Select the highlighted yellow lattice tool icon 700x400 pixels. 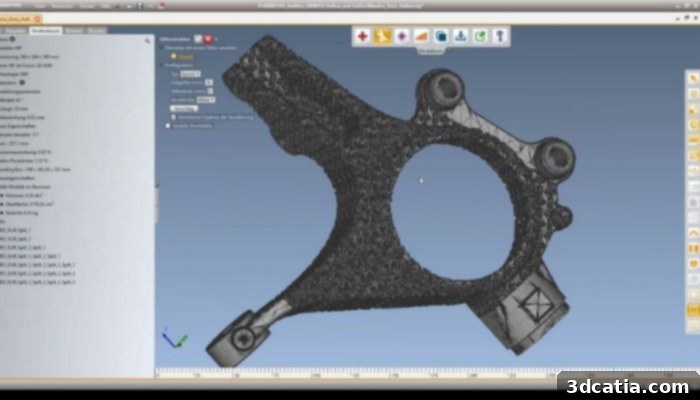click(382, 36)
